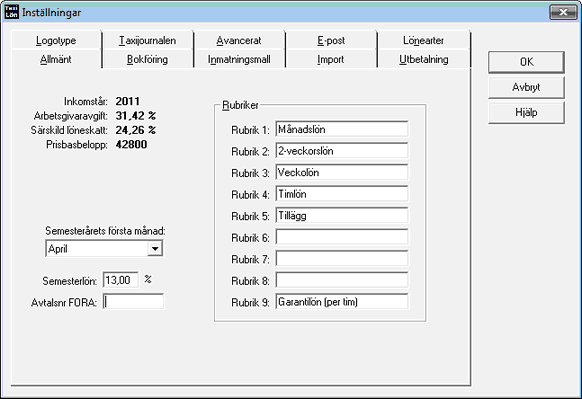
Task: Click the Prisbasbelopp value 42800
Action: tap(131, 144)
